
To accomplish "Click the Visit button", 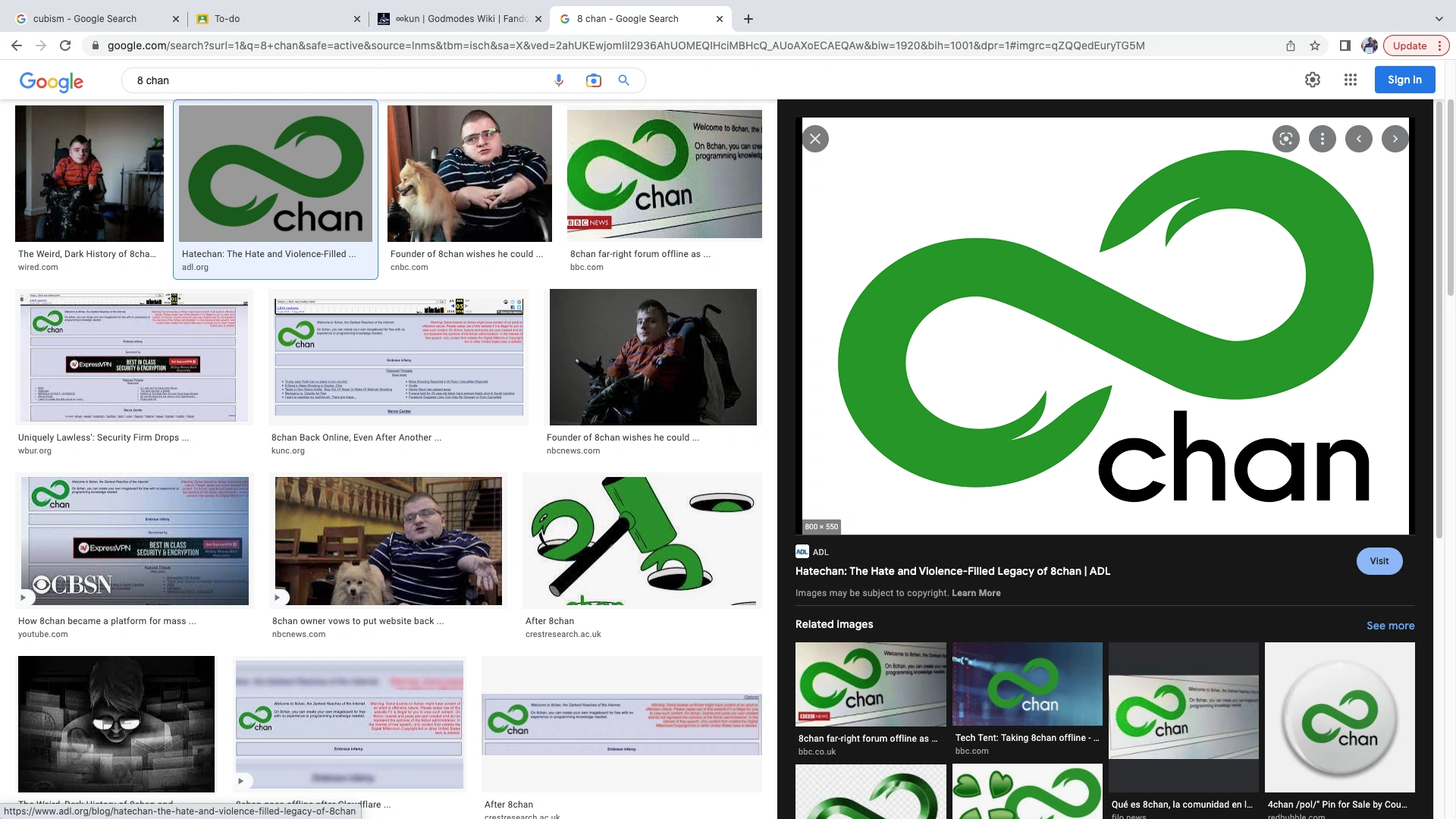I will [1379, 561].
